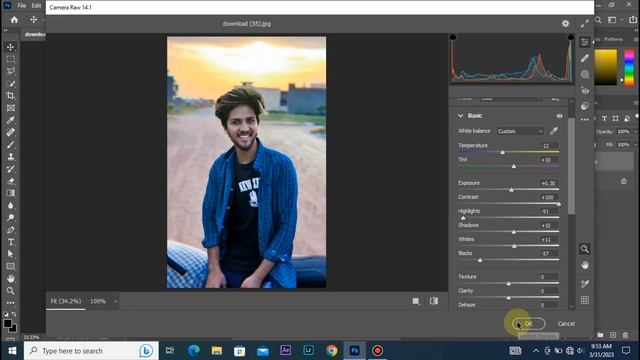
Task: Click OK to apply Camera Raw
Action: click(x=529, y=324)
